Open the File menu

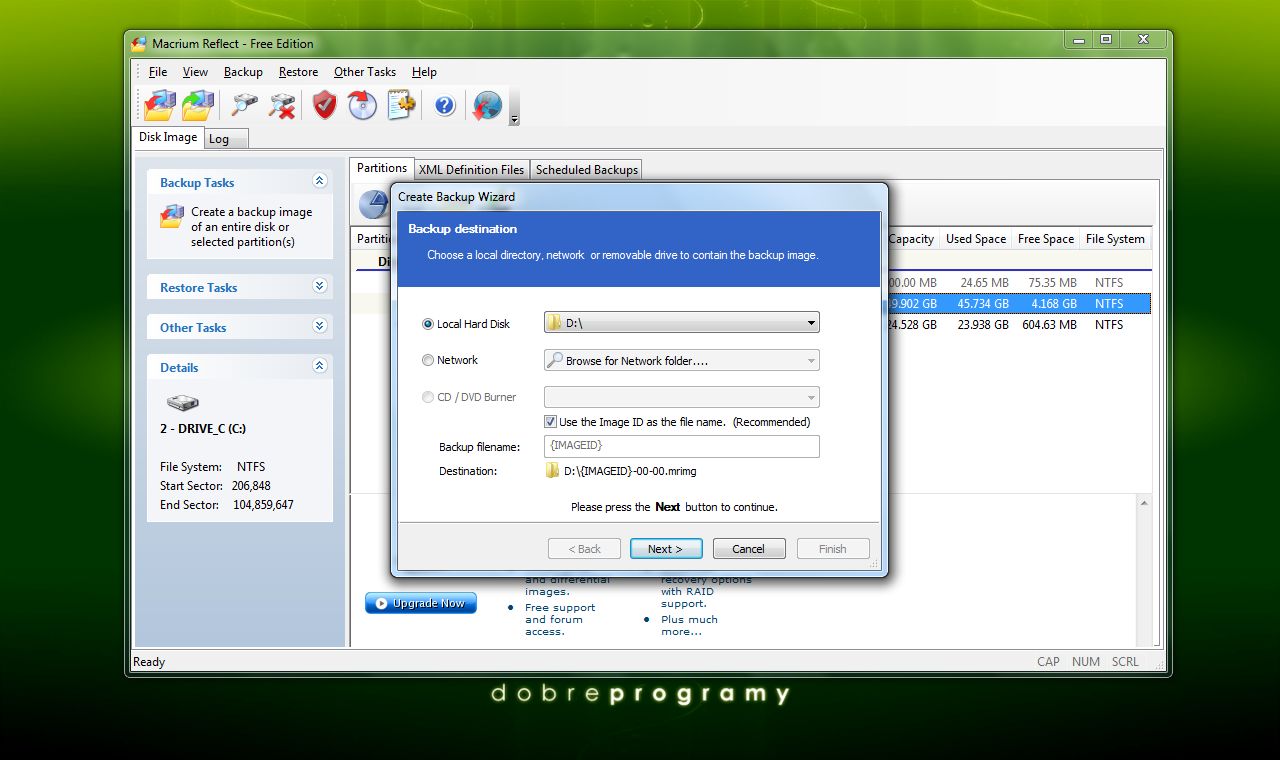click(158, 72)
